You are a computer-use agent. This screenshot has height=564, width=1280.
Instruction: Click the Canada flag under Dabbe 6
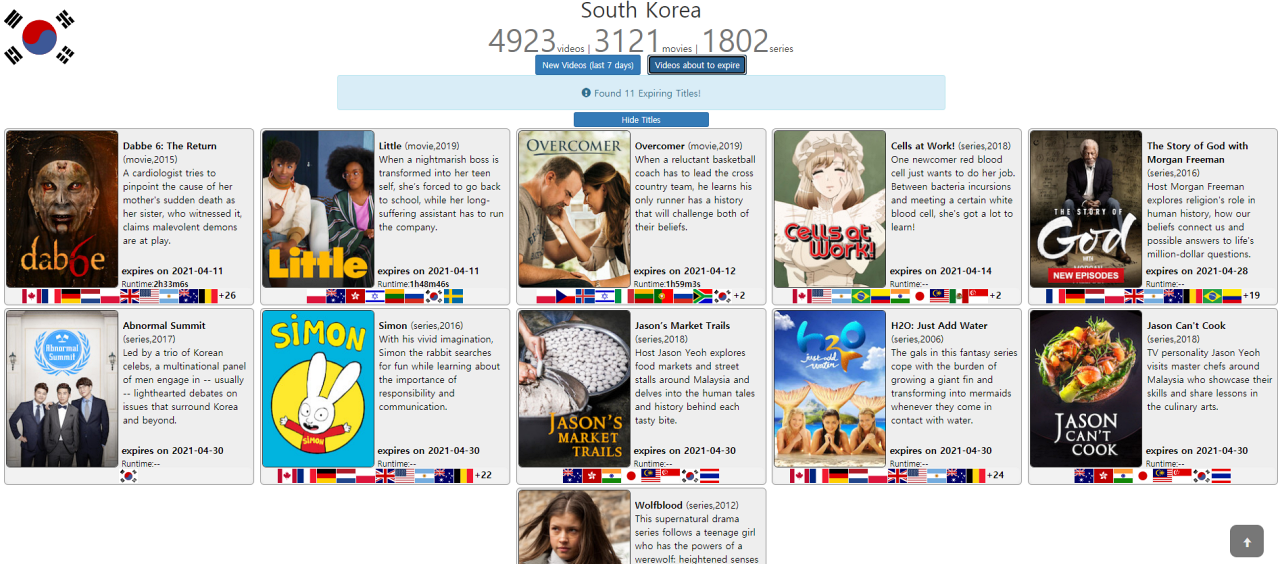click(31, 296)
